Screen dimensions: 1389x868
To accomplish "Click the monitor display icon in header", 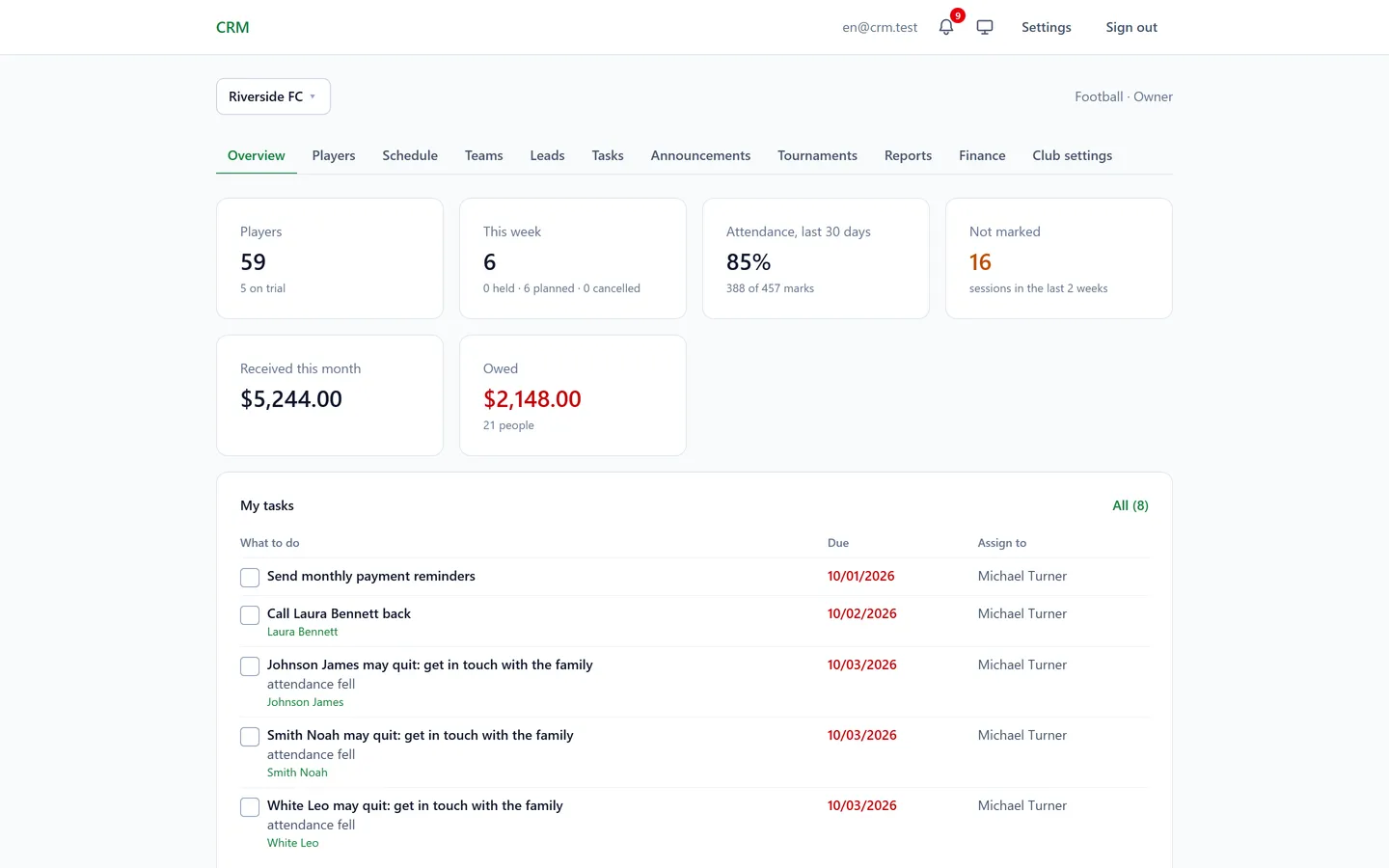I will (x=985, y=27).
